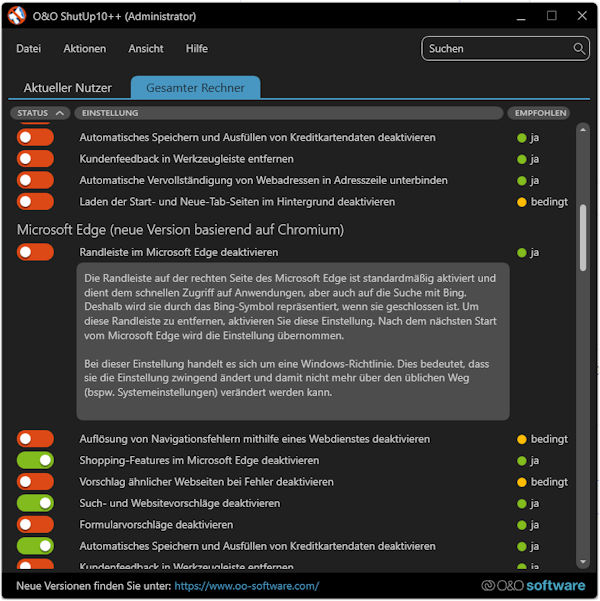Toggle Kundenfeedback in Werkzeugleiste entfernen switch
The image size is (600, 601).
35,159
